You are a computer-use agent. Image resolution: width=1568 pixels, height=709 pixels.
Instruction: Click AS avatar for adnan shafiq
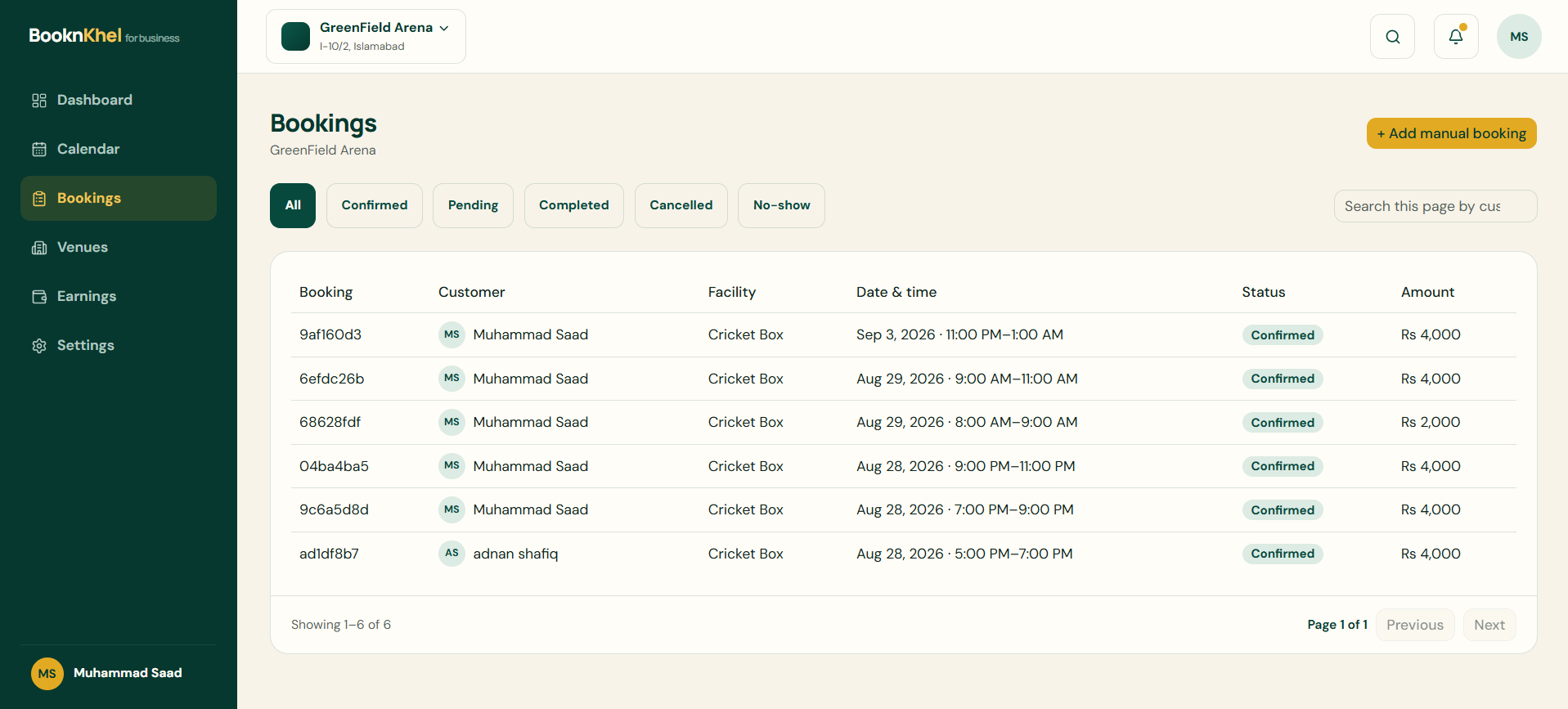tap(452, 553)
